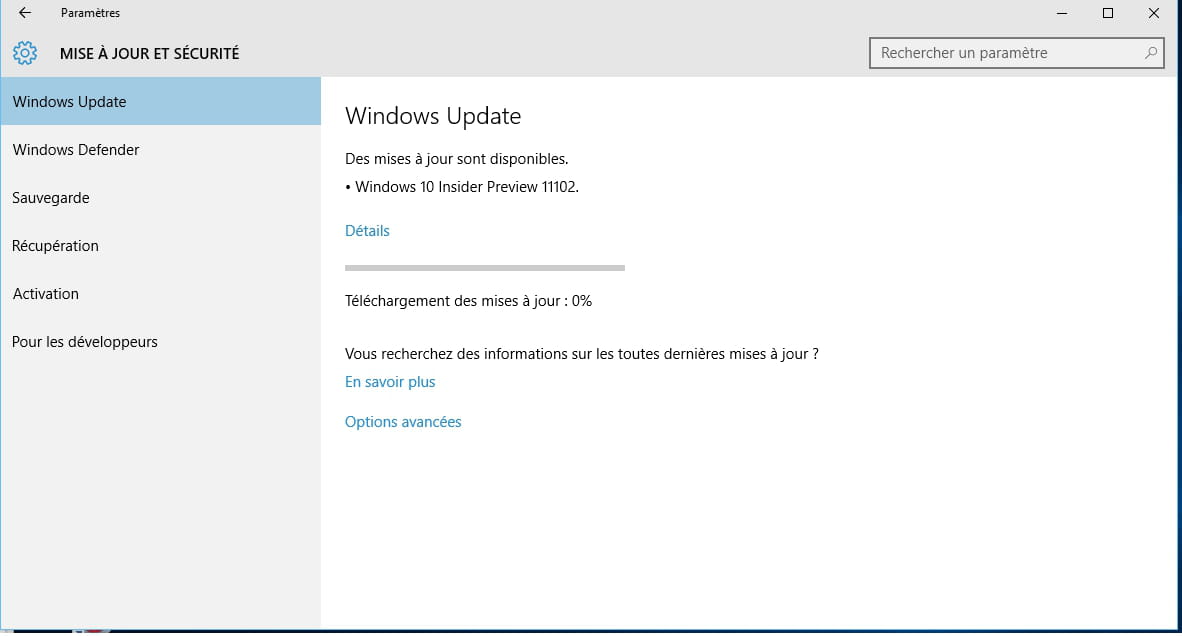Minimize the Paramètres window

(x=1062, y=13)
